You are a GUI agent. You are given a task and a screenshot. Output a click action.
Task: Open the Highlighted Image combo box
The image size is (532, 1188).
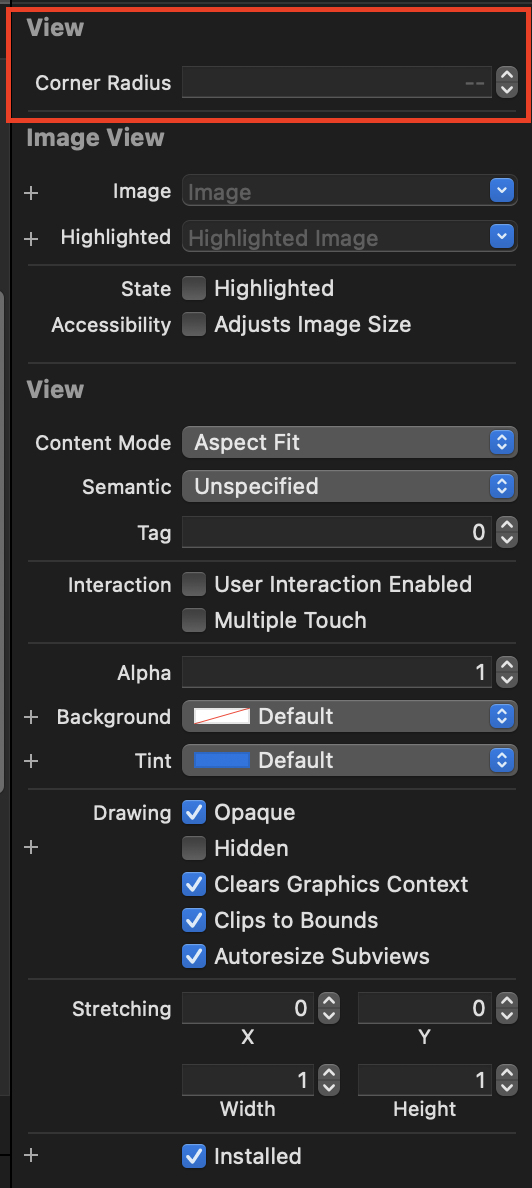coord(349,236)
